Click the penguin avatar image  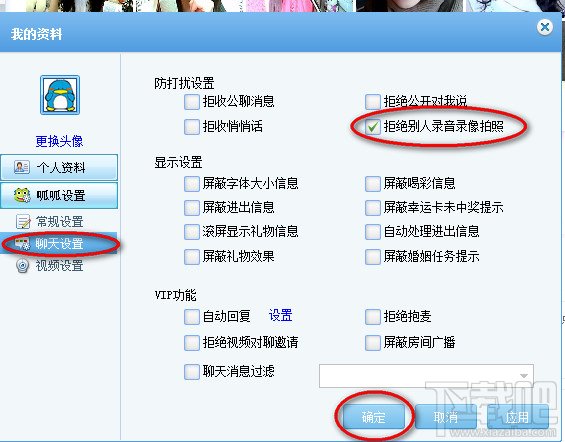tap(60, 95)
